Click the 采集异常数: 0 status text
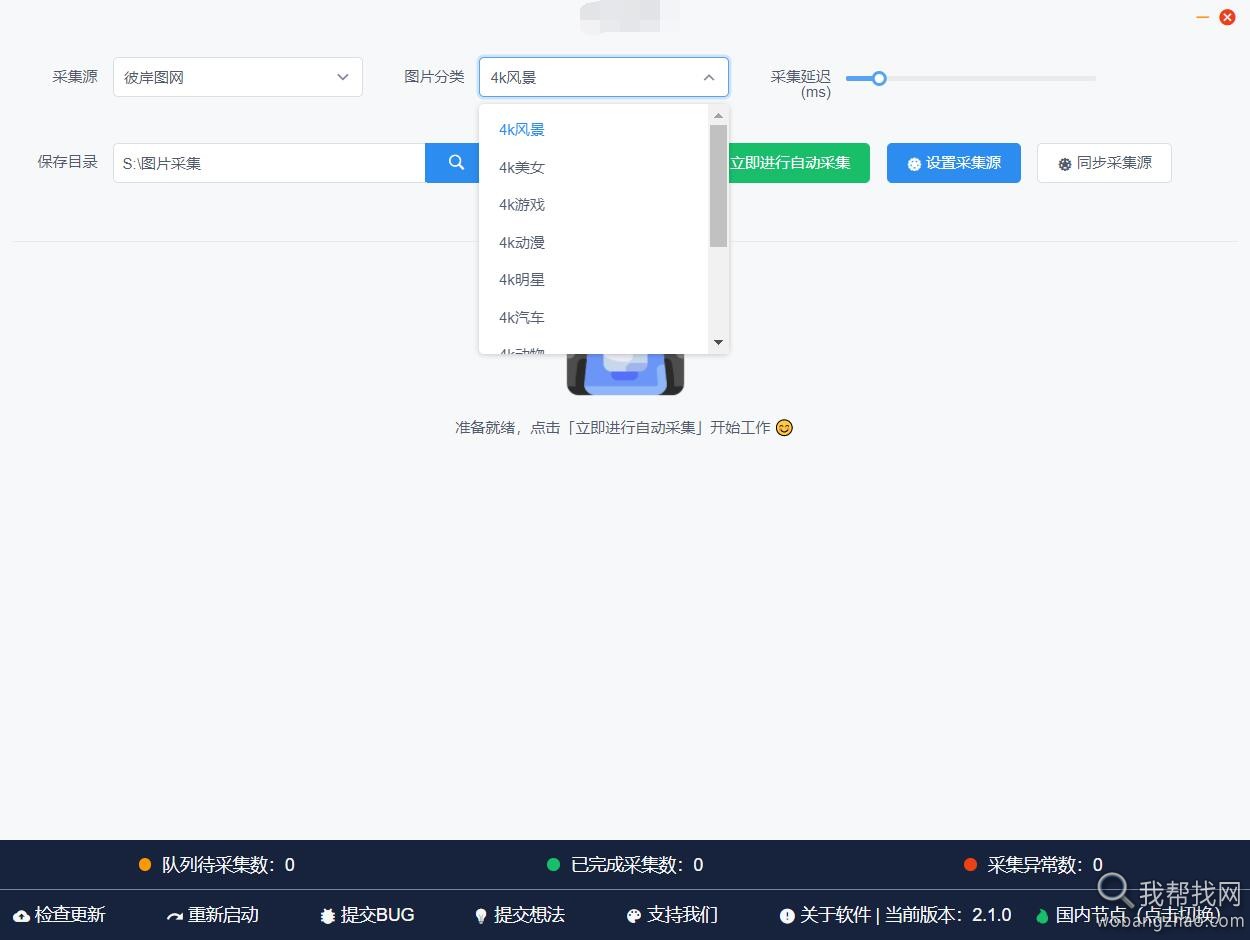This screenshot has width=1250, height=940. click(x=1045, y=865)
